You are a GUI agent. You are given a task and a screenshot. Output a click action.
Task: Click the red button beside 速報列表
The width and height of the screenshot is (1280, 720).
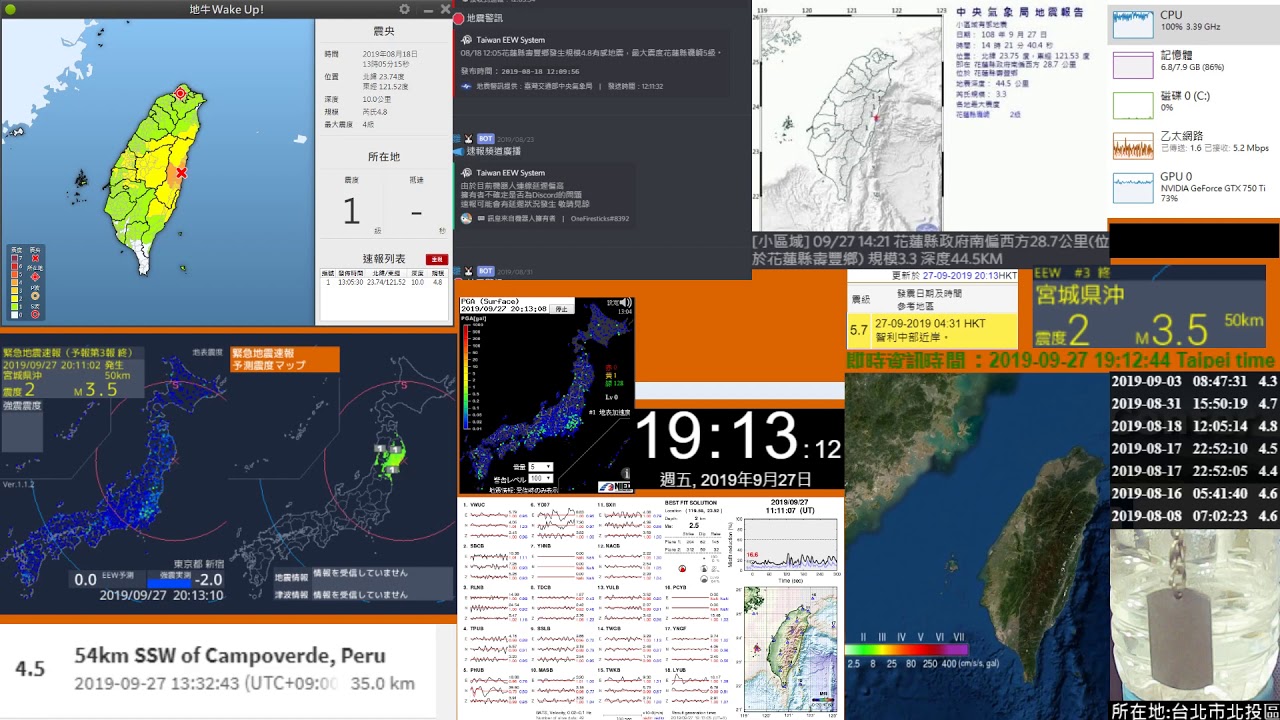click(436, 259)
